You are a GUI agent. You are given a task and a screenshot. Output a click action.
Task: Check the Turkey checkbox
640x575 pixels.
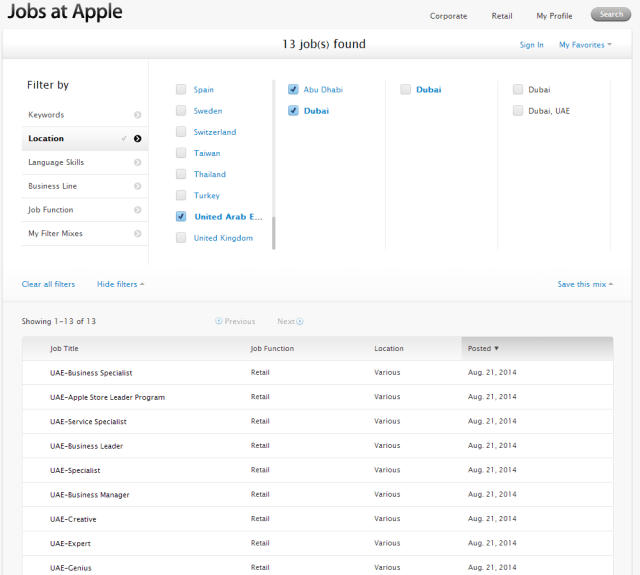point(181,195)
